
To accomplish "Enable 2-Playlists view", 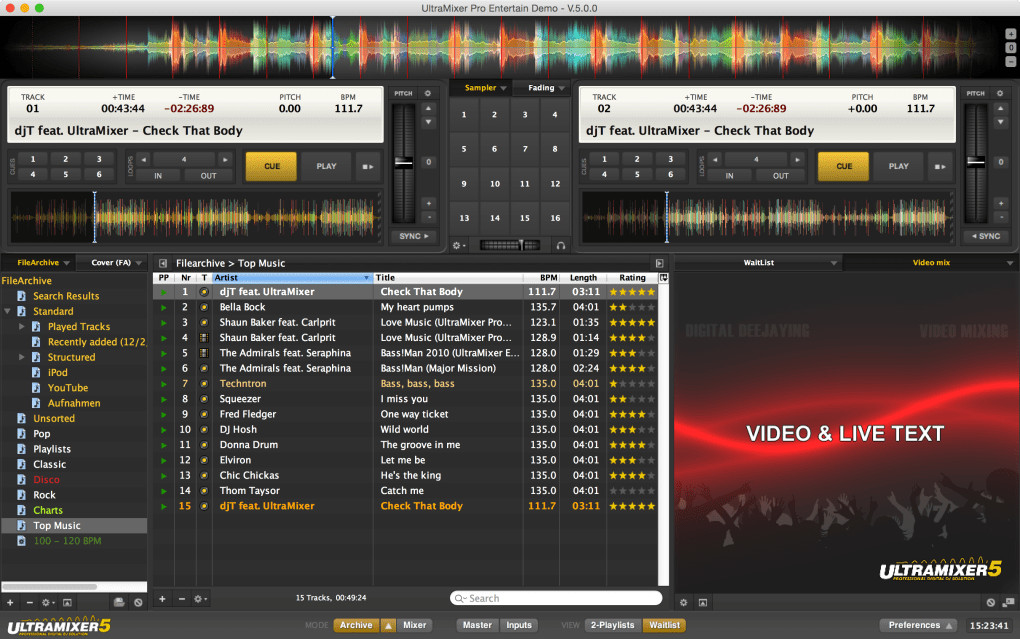I will 612,625.
